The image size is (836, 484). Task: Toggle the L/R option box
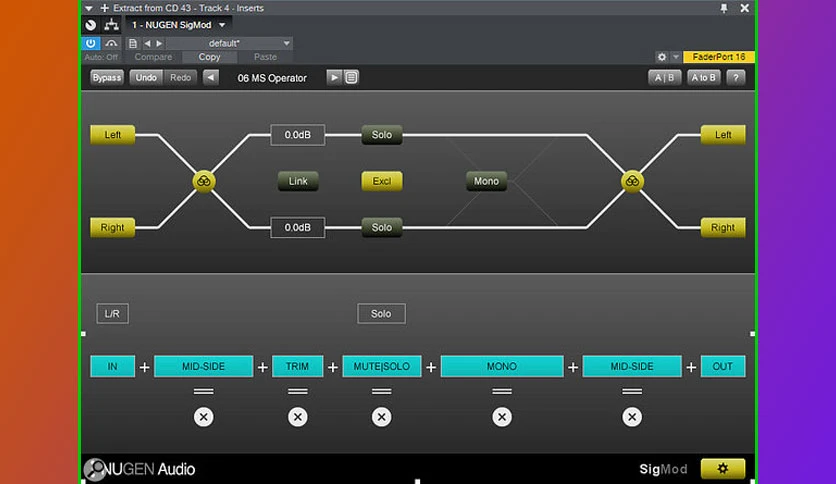[112, 313]
